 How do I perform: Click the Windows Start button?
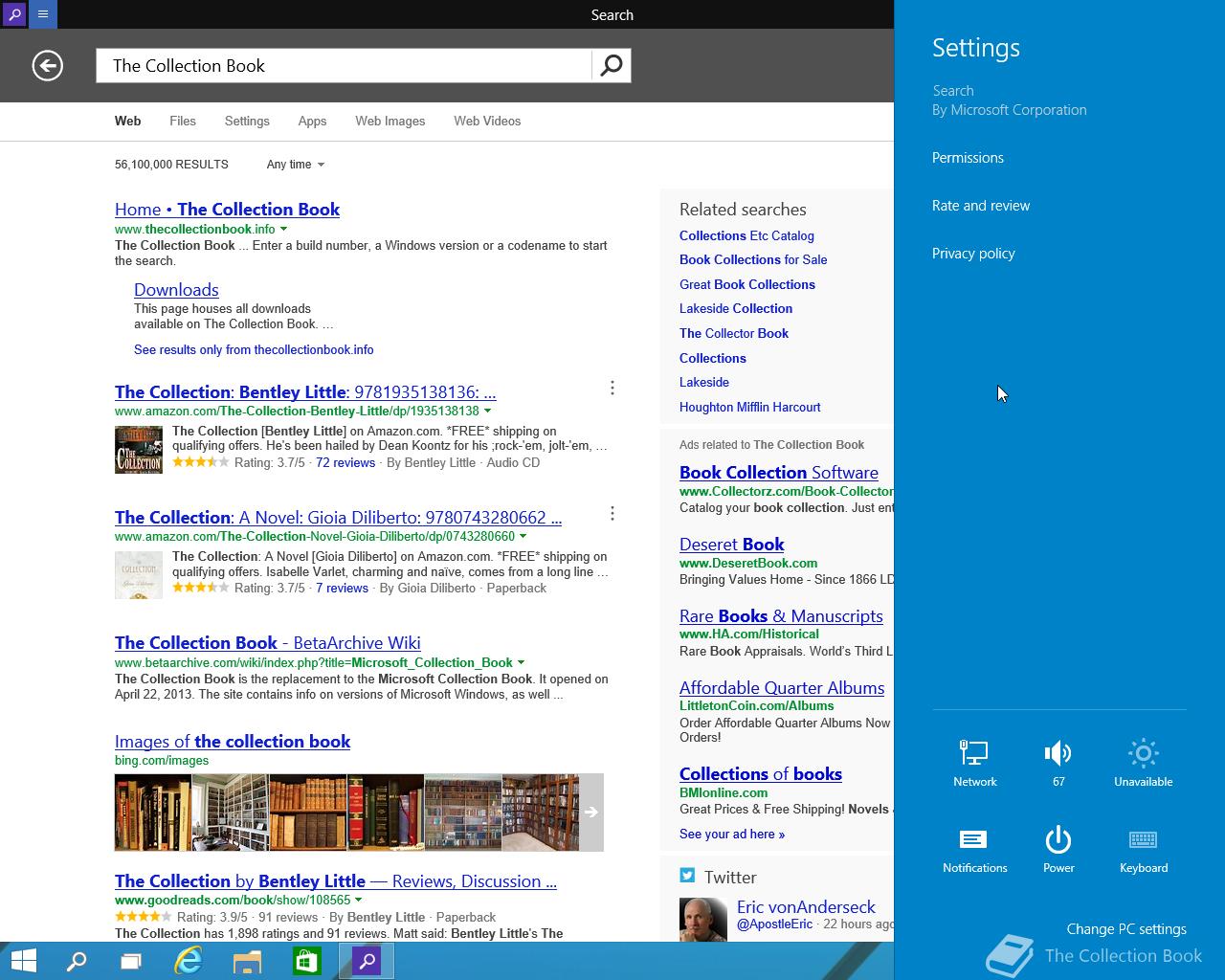pos(24,961)
